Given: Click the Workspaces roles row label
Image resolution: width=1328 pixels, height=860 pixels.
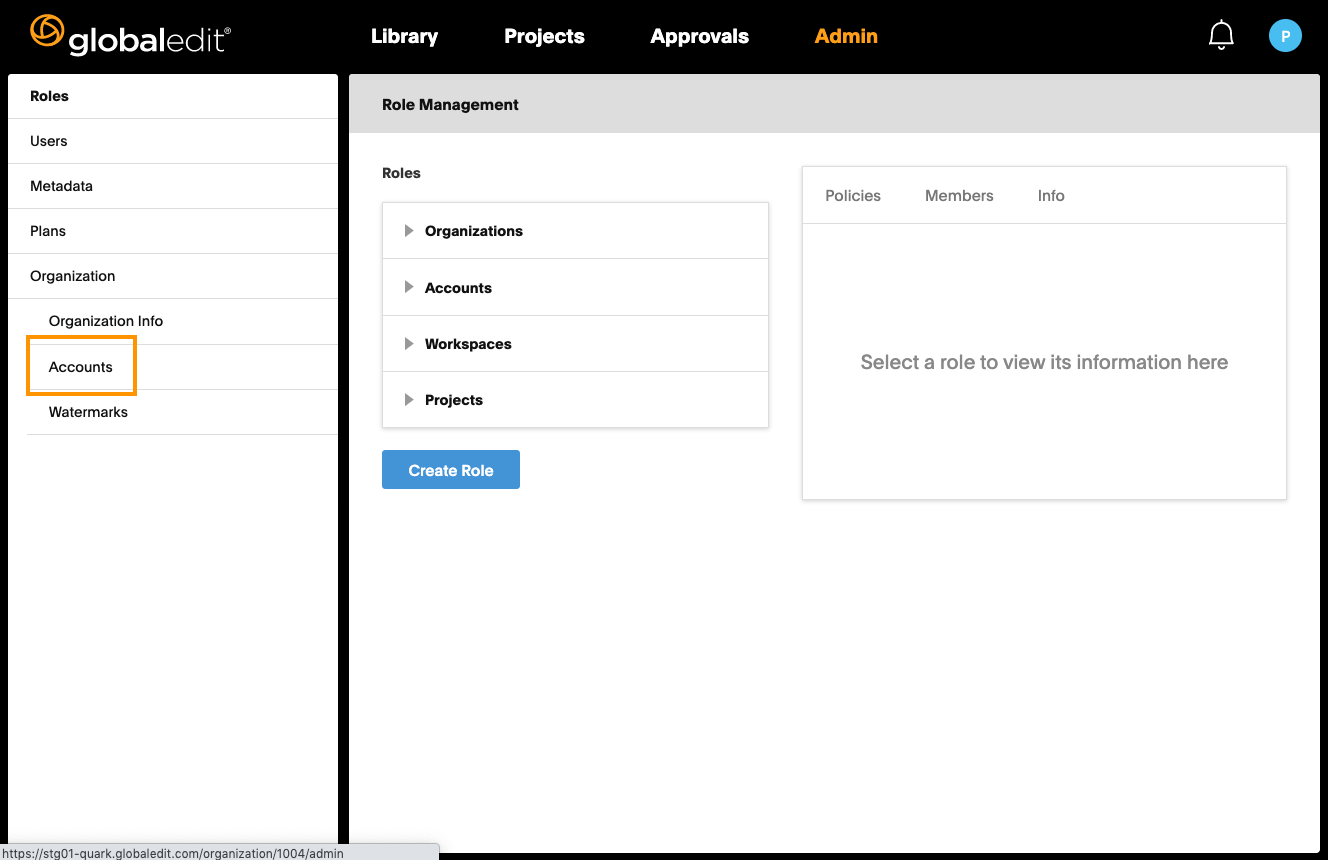Looking at the screenshot, I should click(468, 344).
